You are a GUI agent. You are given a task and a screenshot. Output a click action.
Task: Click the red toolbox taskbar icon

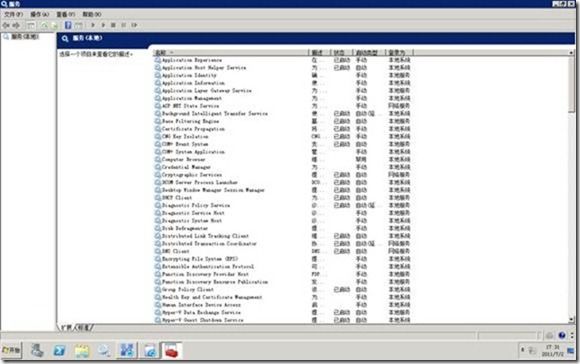coord(171,350)
